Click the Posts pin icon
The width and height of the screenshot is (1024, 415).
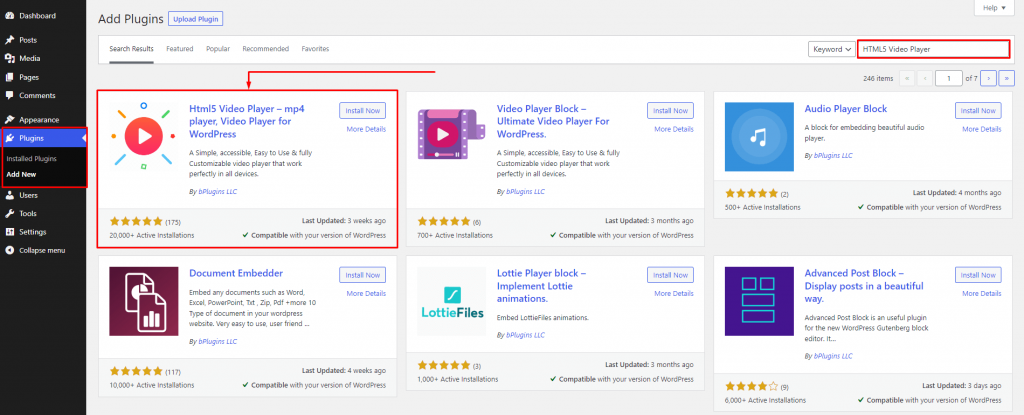click(9, 40)
